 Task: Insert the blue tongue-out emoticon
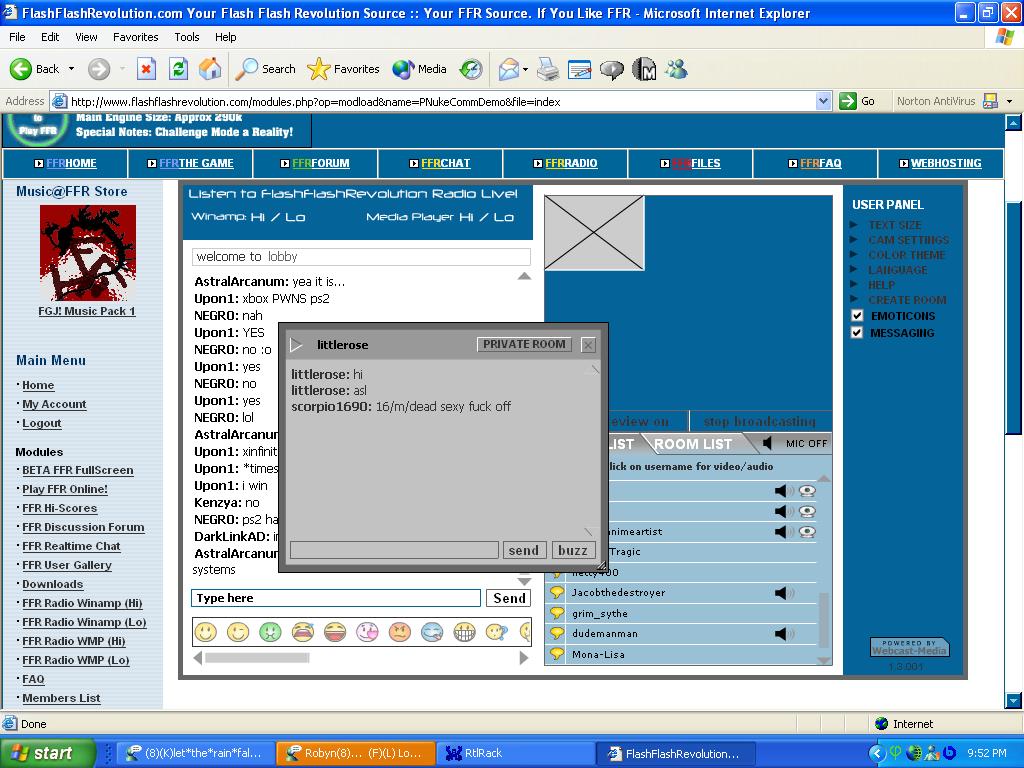coord(432,632)
